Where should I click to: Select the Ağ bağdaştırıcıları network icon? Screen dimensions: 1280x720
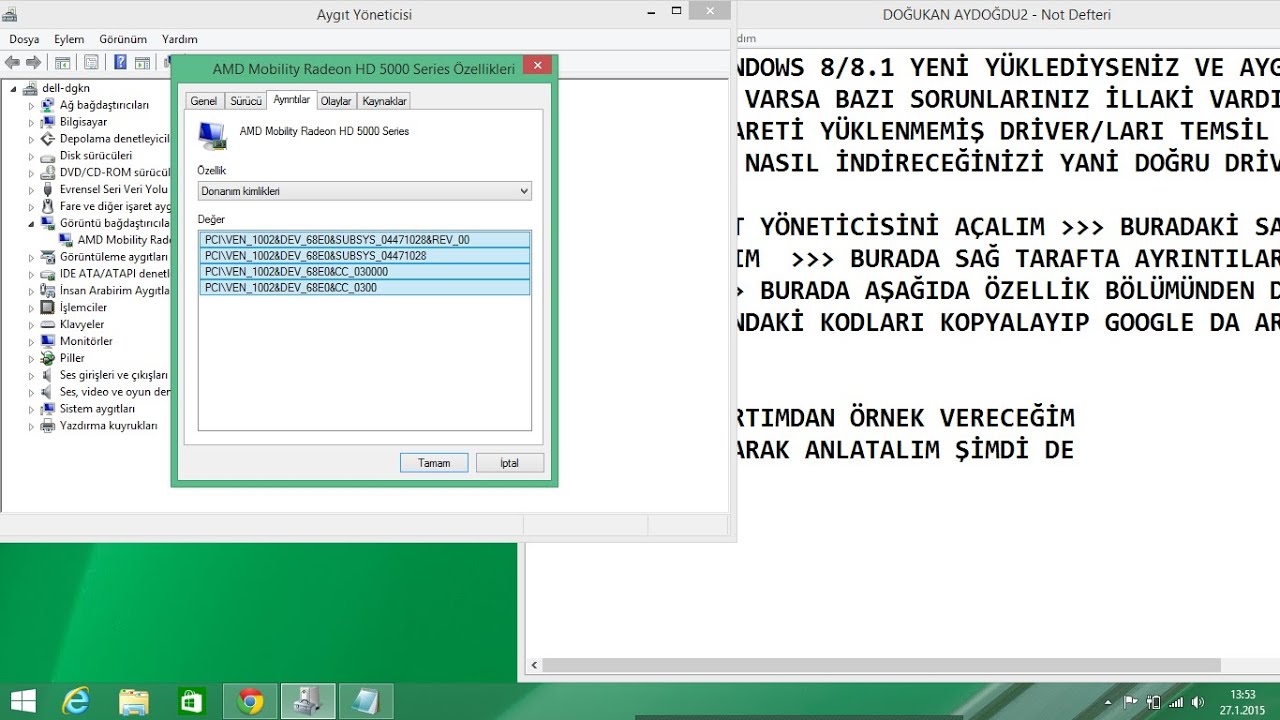click(x=48, y=105)
